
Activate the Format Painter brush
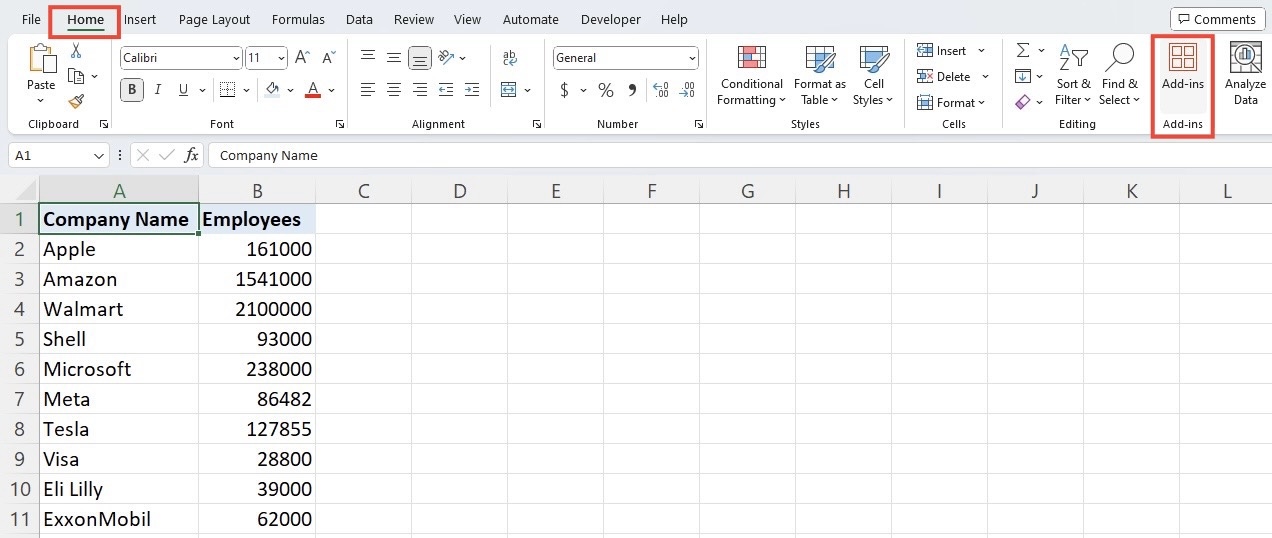click(76, 101)
